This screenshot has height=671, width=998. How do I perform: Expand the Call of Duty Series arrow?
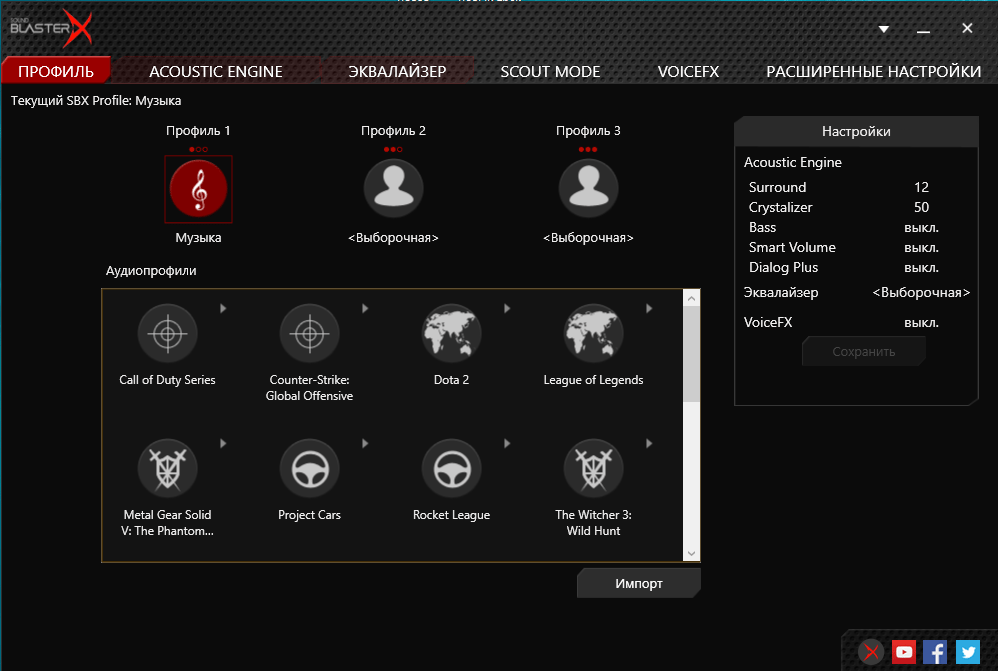[x=223, y=308]
